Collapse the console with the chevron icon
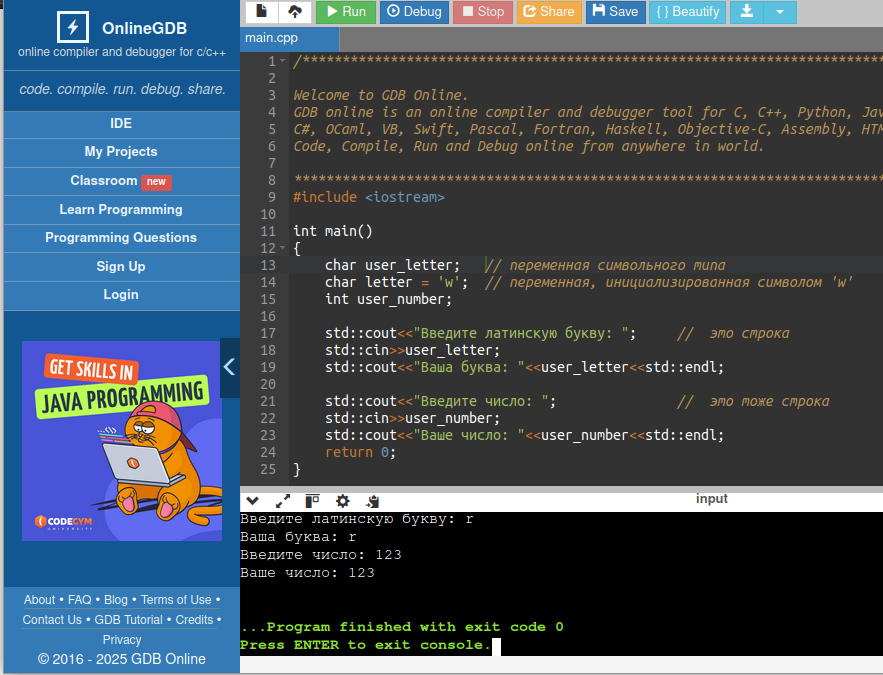 click(x=253, y=501)
